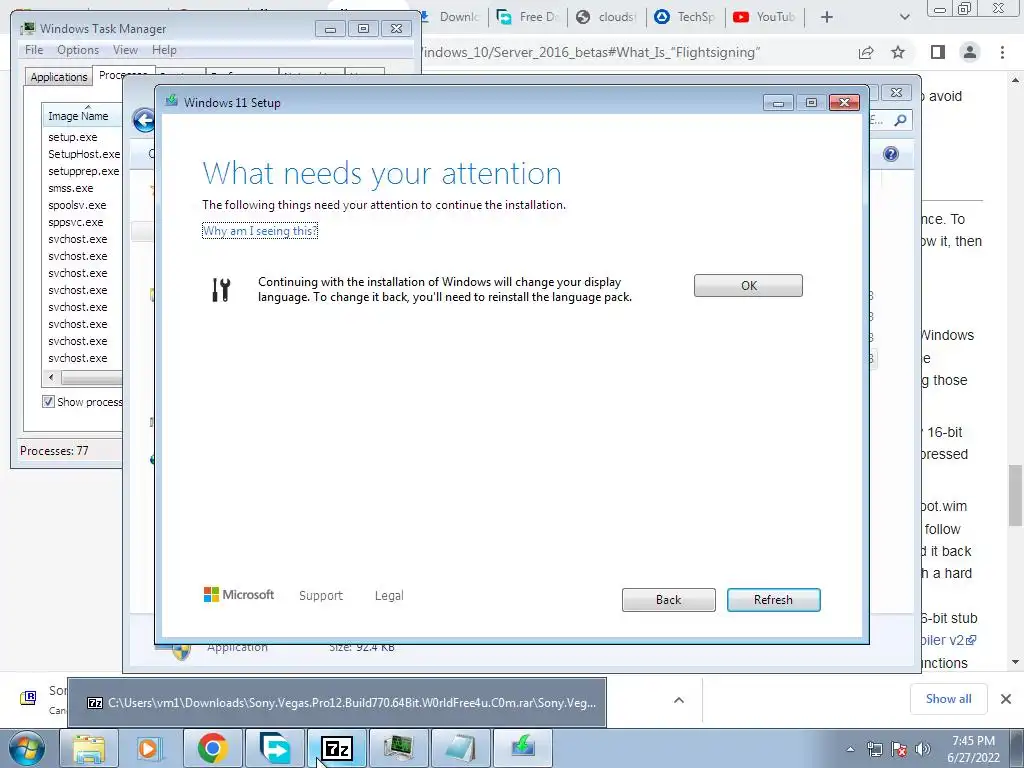Expand download item options chevron
This screenshot has width=1024, height=768.
coord(679,700)
